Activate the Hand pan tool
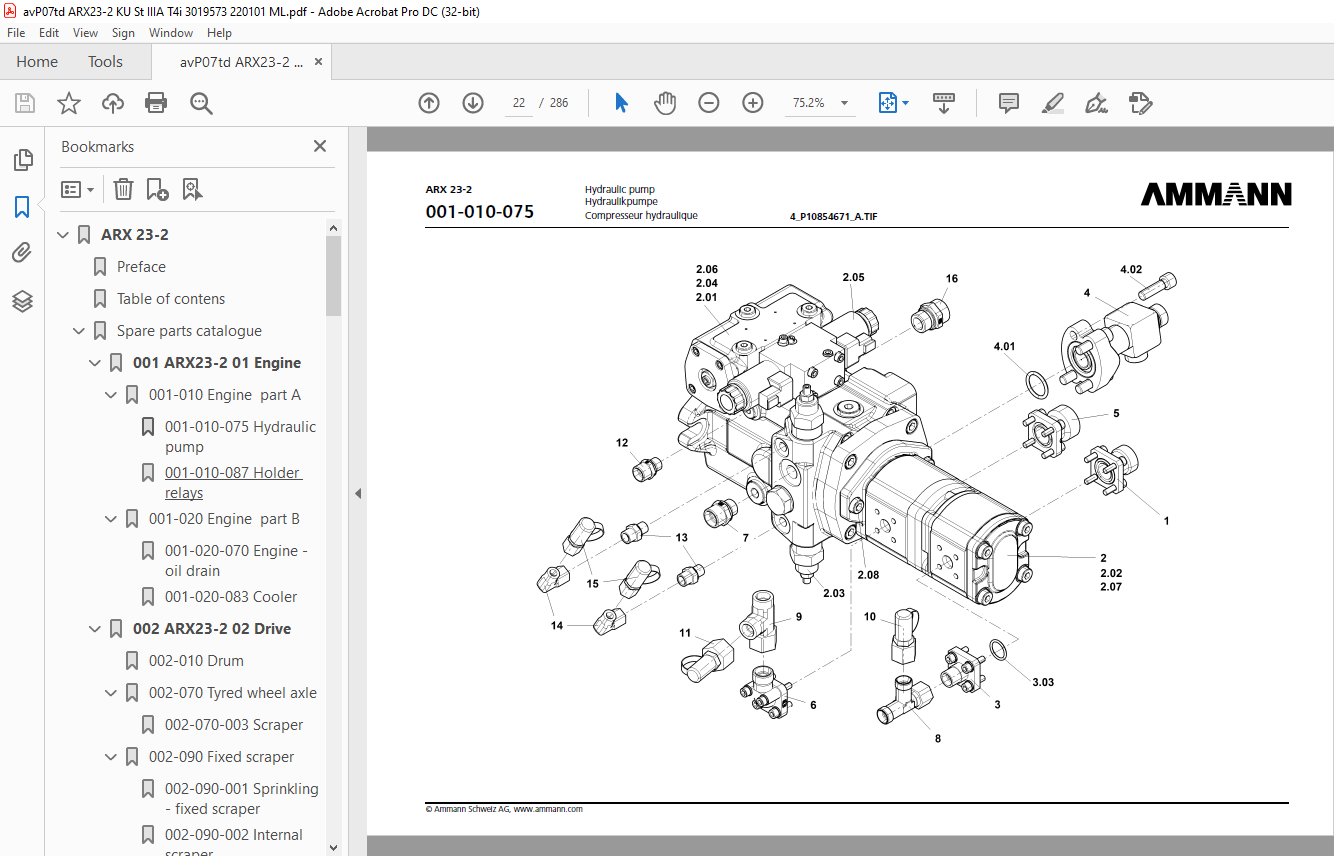 665,103
